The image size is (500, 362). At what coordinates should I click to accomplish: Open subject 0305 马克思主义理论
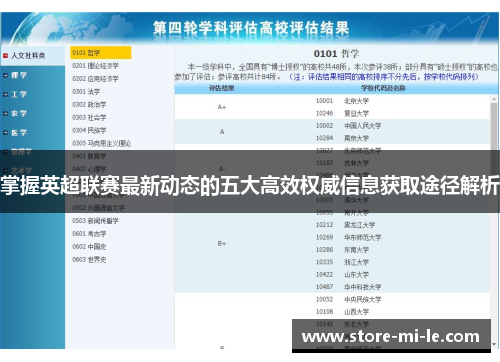(101, 143)
